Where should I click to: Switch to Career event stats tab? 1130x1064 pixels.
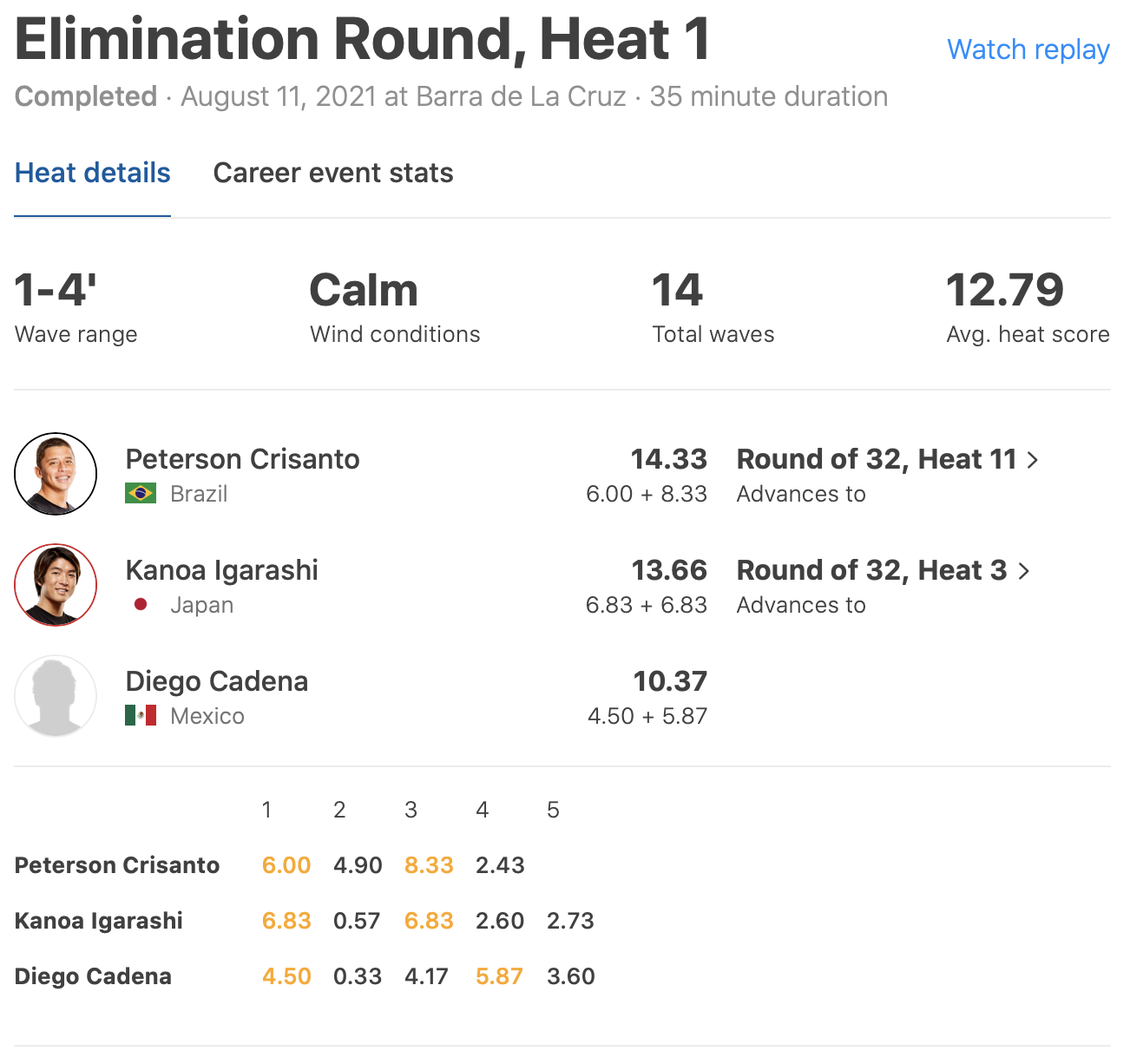tap(333, 173)
